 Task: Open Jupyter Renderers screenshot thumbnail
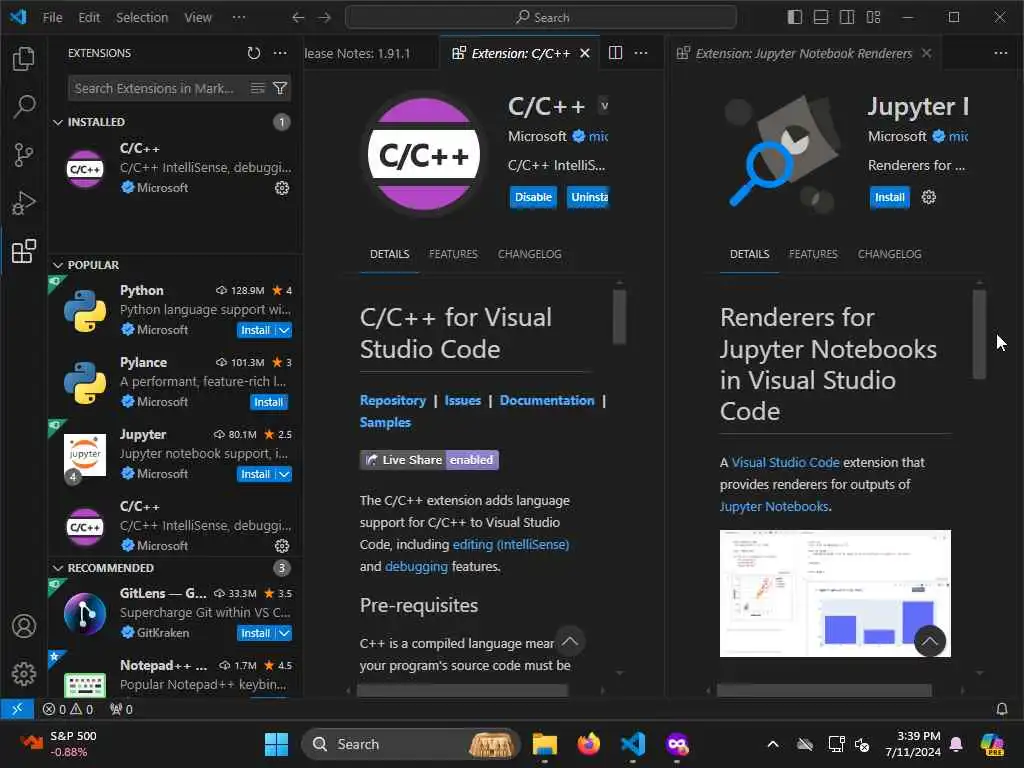[835, 593]
